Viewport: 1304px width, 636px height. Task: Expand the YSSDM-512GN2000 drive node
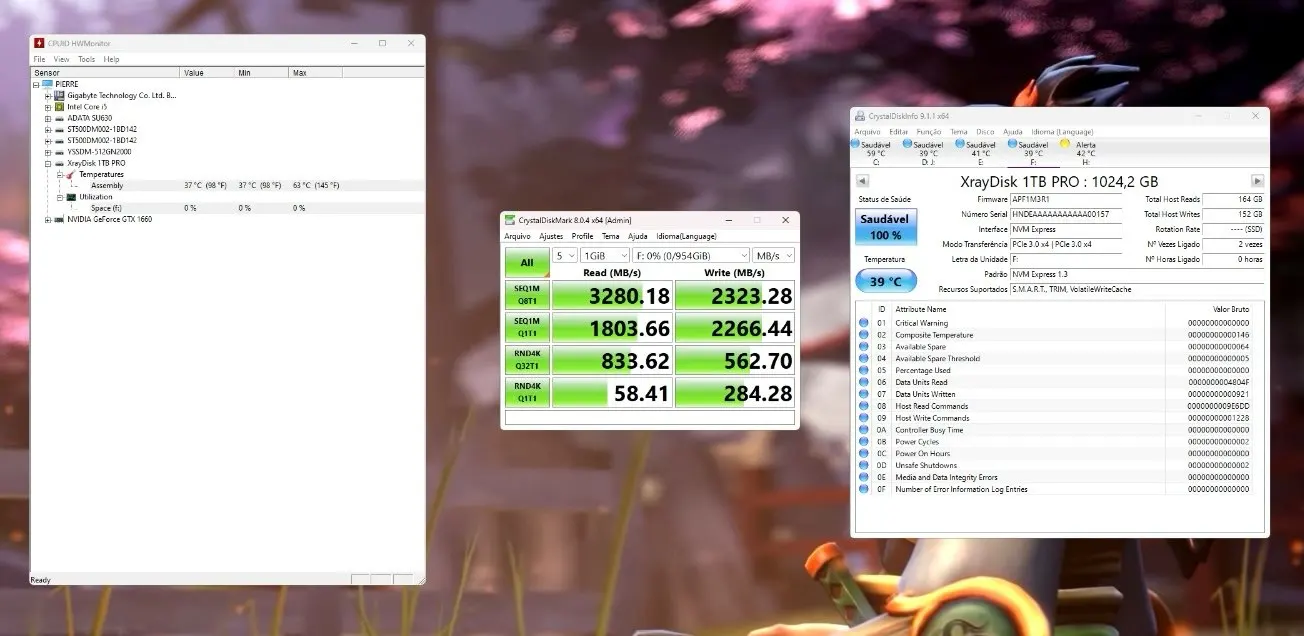(47, 151)
